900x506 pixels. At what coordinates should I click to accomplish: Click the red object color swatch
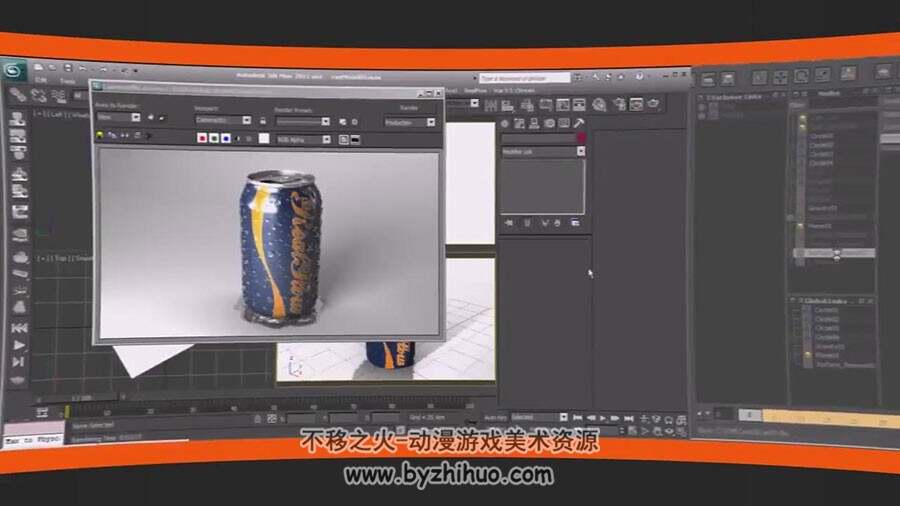click(x=581, y=137)
